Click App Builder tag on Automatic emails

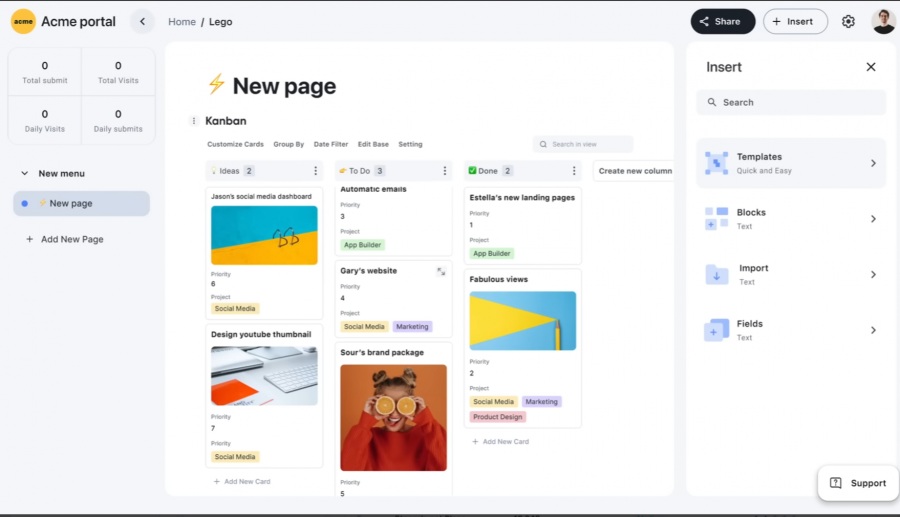362,245
